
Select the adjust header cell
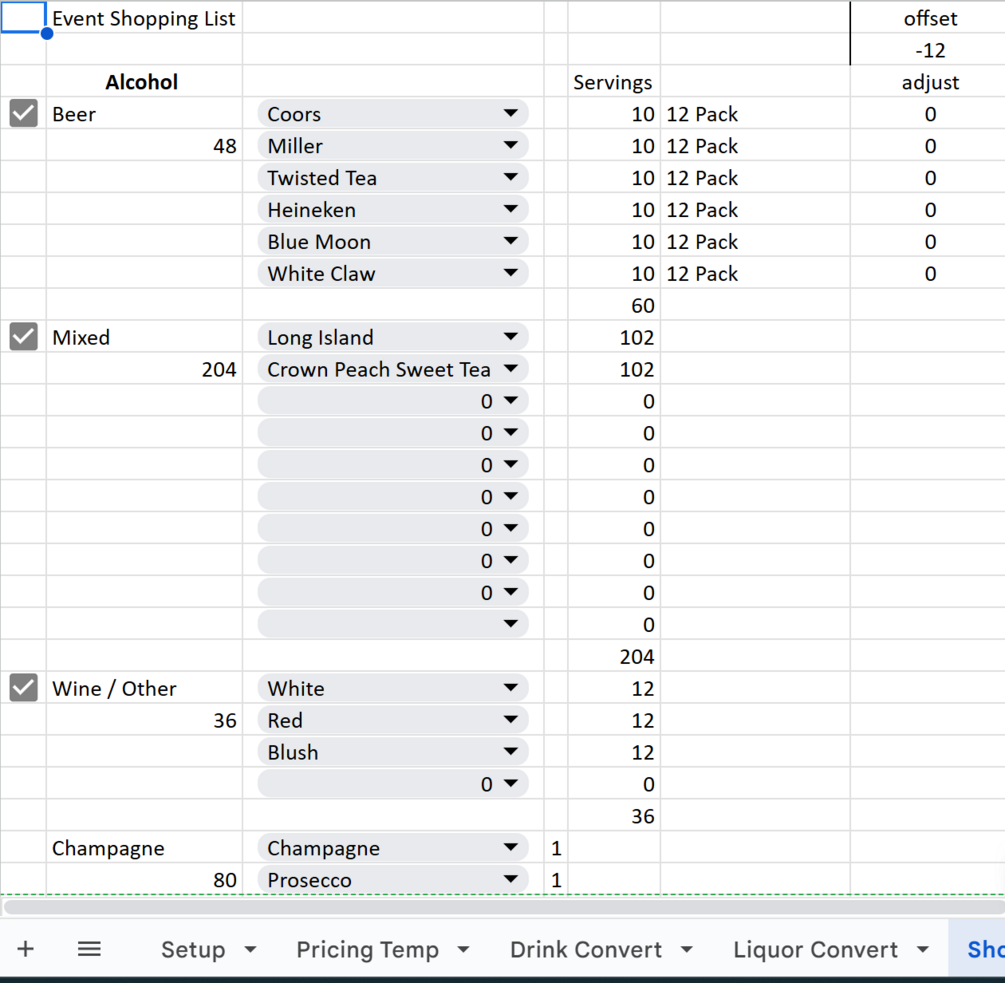click(x=928, y=82)
